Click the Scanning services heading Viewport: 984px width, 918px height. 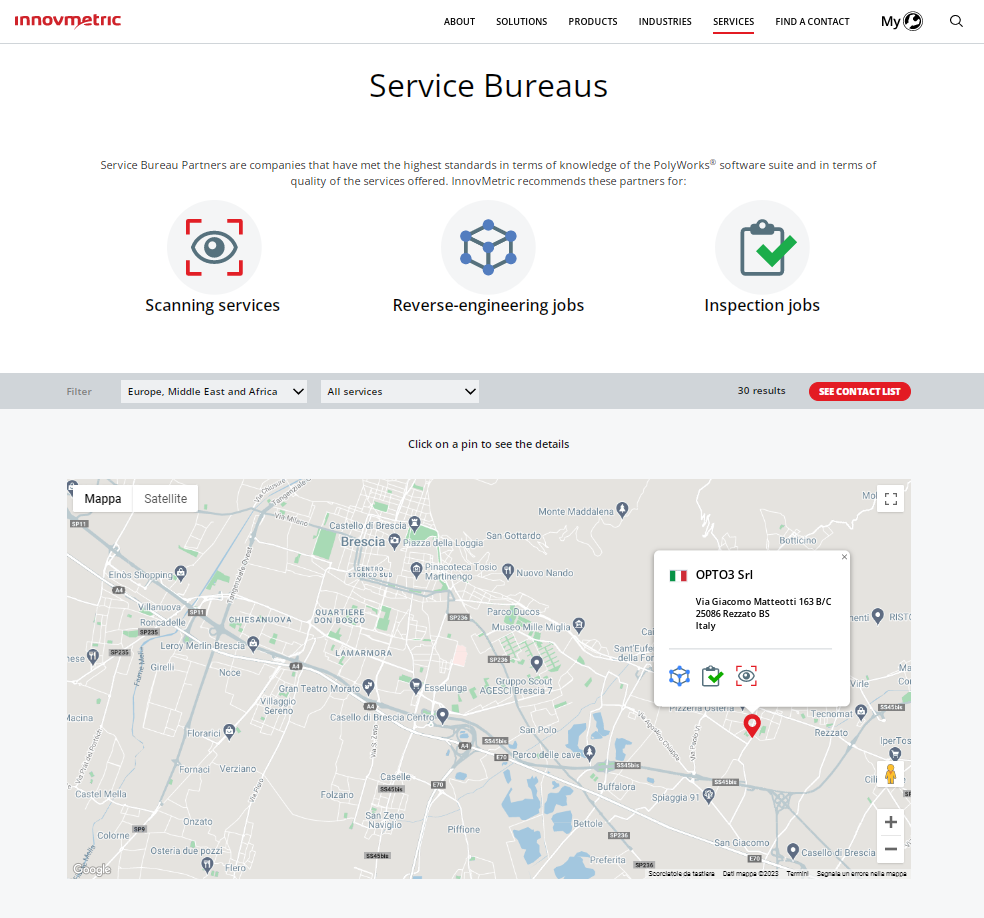pyautogui.click(x=213, y=305)
